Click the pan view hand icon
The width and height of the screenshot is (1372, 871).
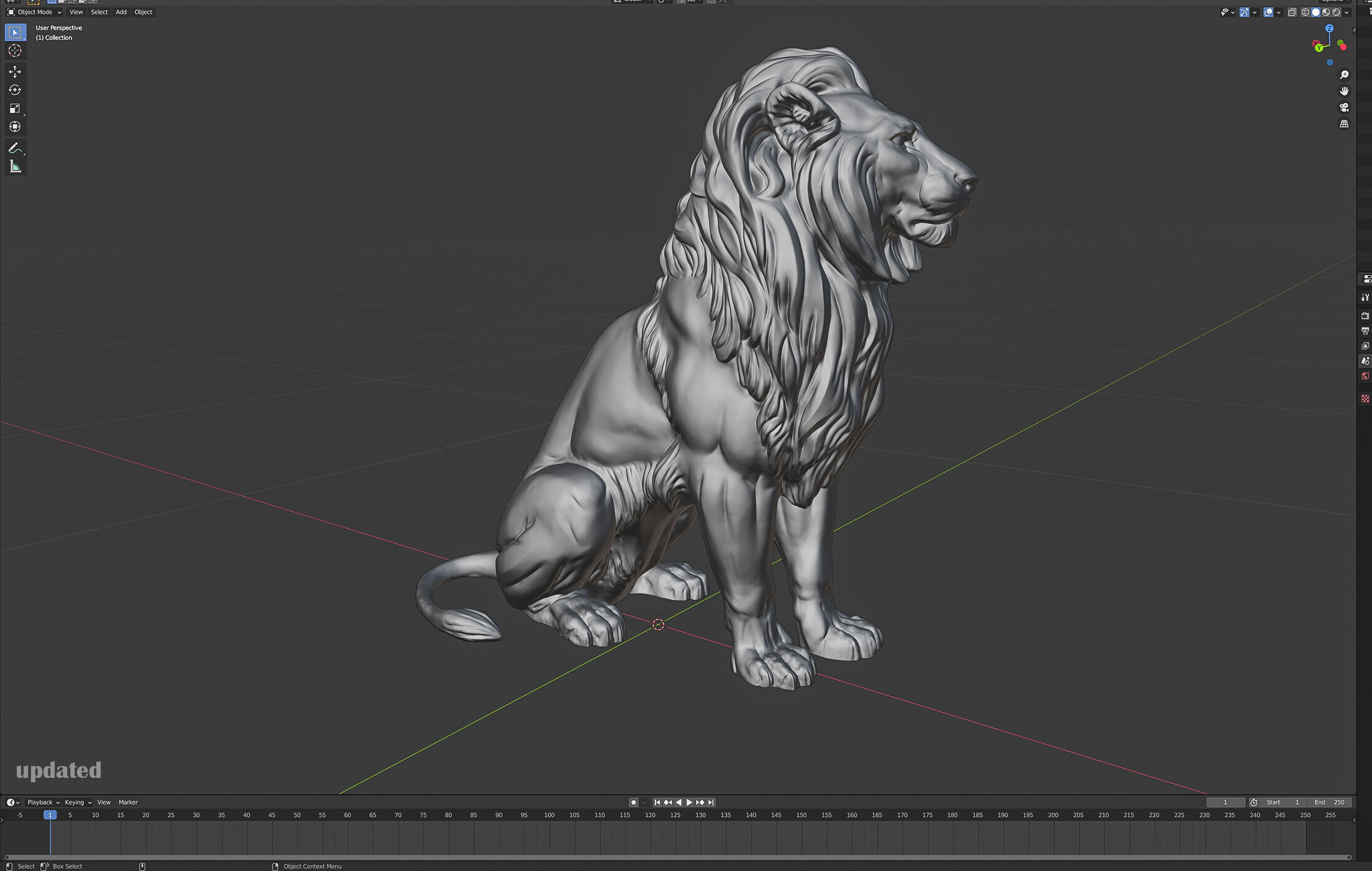coord(1344,91)
